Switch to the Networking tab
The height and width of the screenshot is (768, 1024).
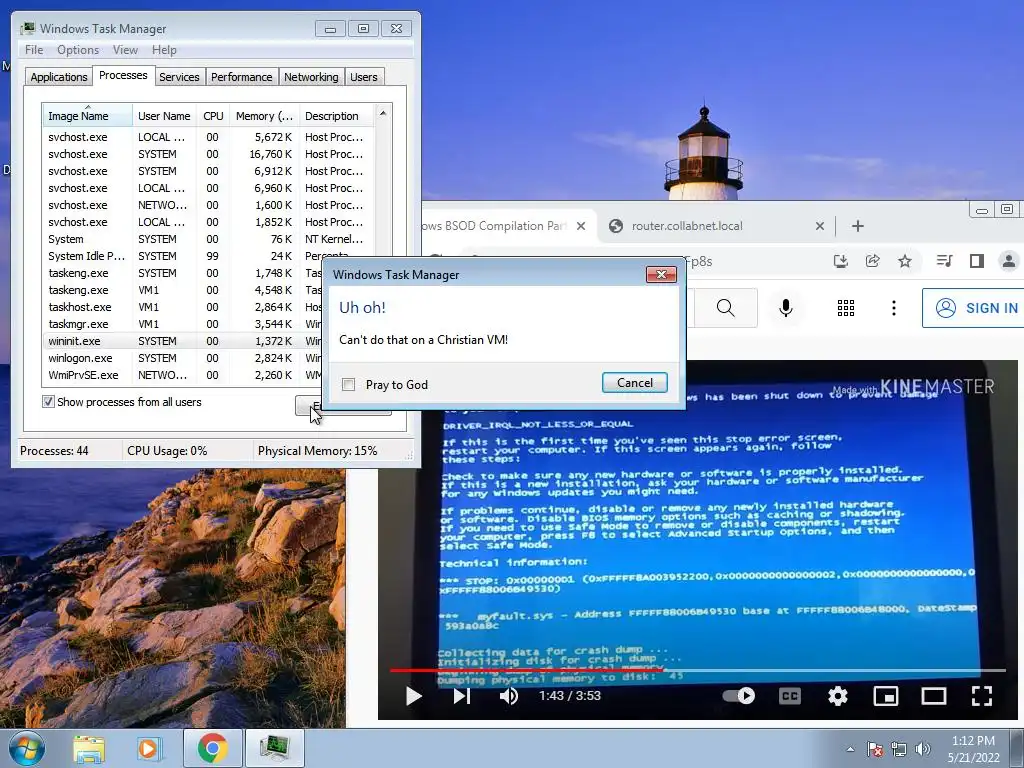tap(311, 77)
